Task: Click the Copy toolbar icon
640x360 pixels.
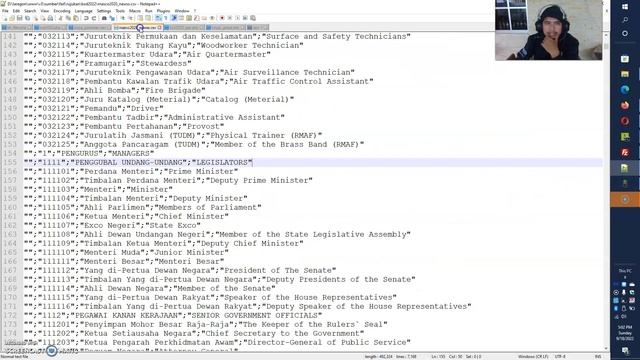Action: [x=69, y=18]
